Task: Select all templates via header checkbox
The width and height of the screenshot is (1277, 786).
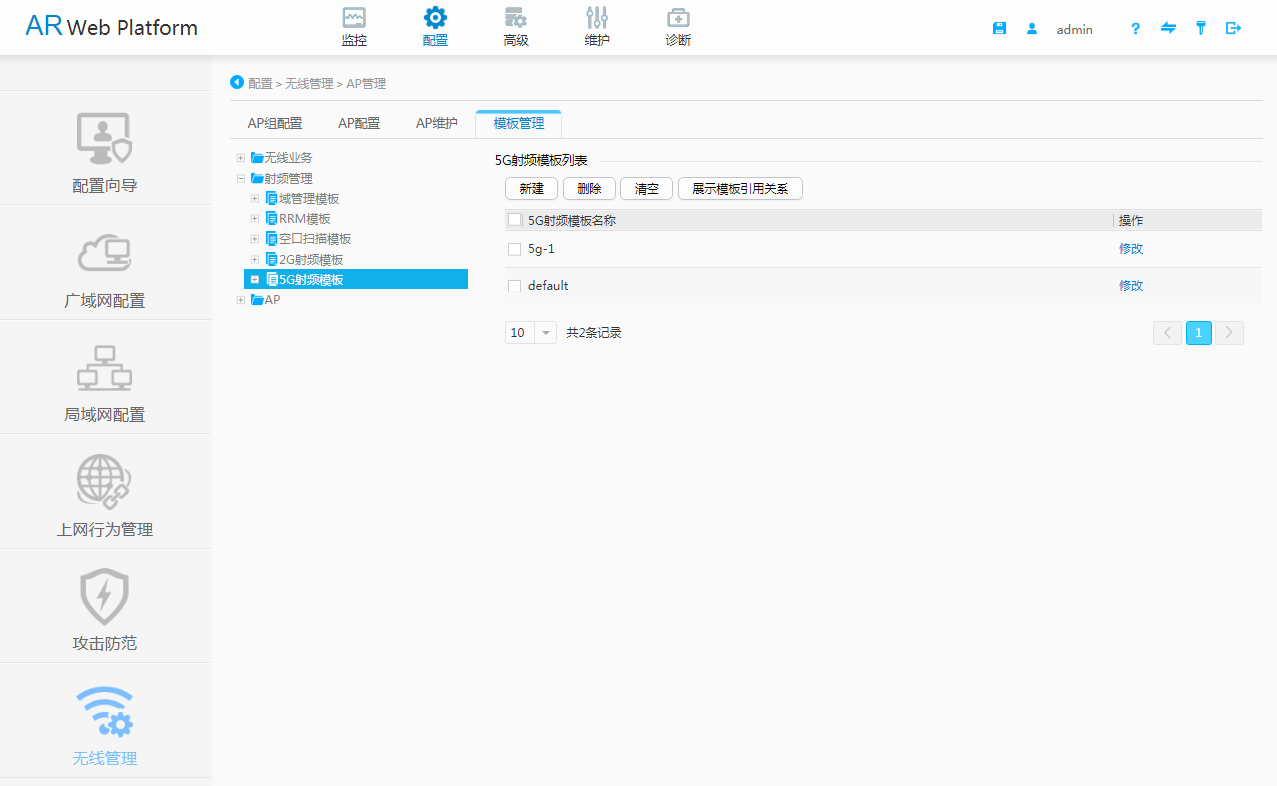Action: click(514, 219)
